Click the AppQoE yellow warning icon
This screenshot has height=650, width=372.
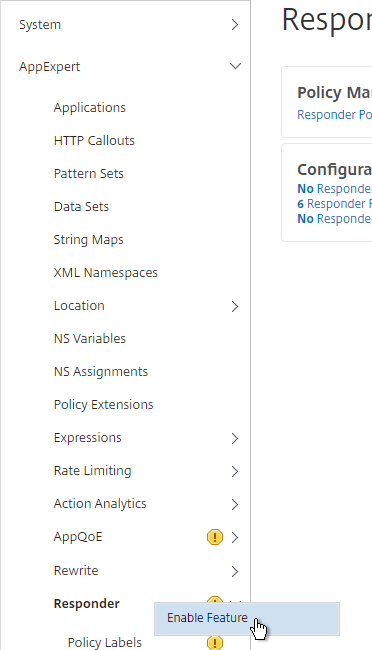point(215,537)
